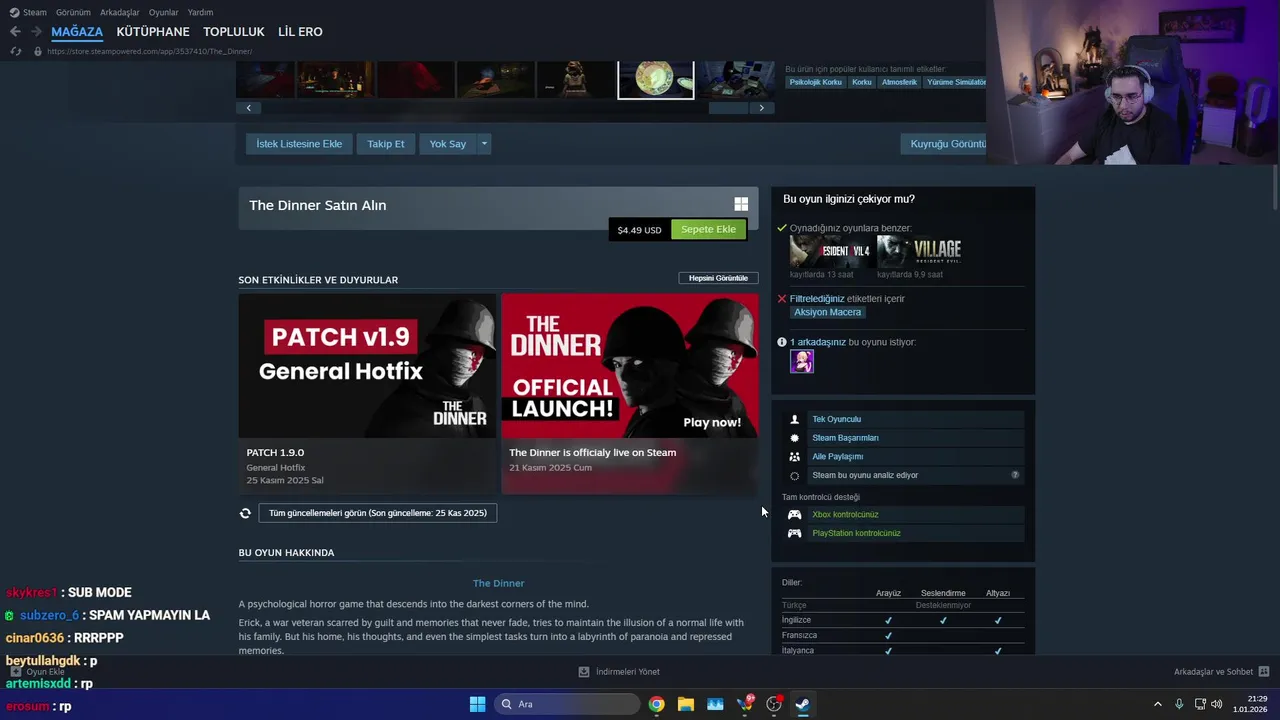
Task: Switch to the MAĞAZA tab
Action: pyautogui.click(x=77, y=32)
